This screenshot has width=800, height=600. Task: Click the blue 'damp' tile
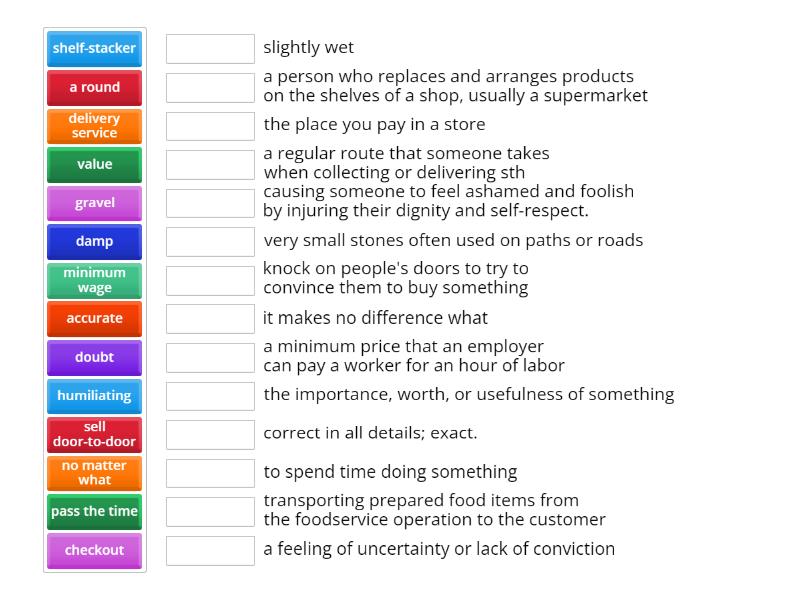click(x=94, y=241)
